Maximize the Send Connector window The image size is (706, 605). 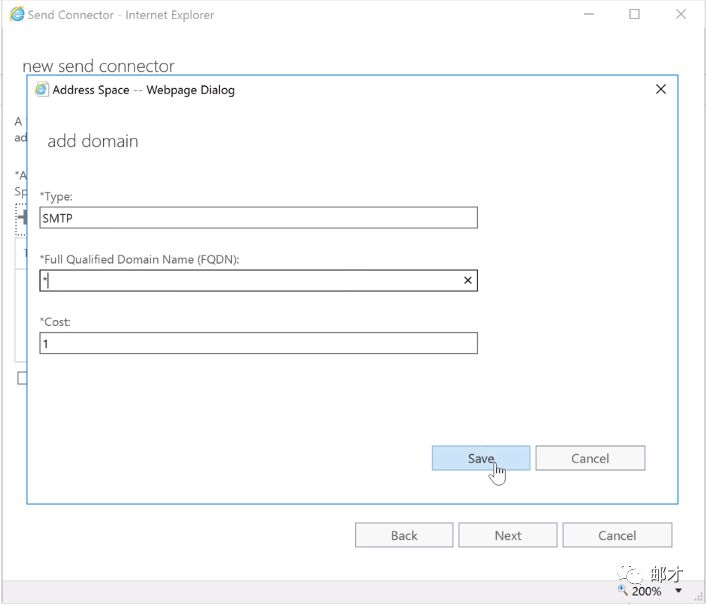coord(634,15)
